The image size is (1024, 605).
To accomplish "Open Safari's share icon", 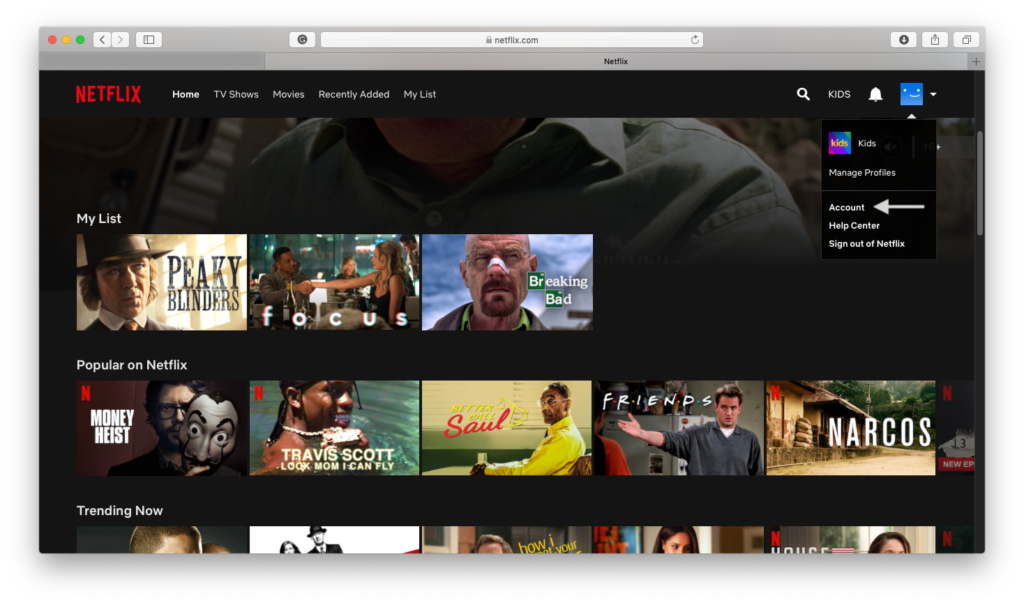I will 935,40.
